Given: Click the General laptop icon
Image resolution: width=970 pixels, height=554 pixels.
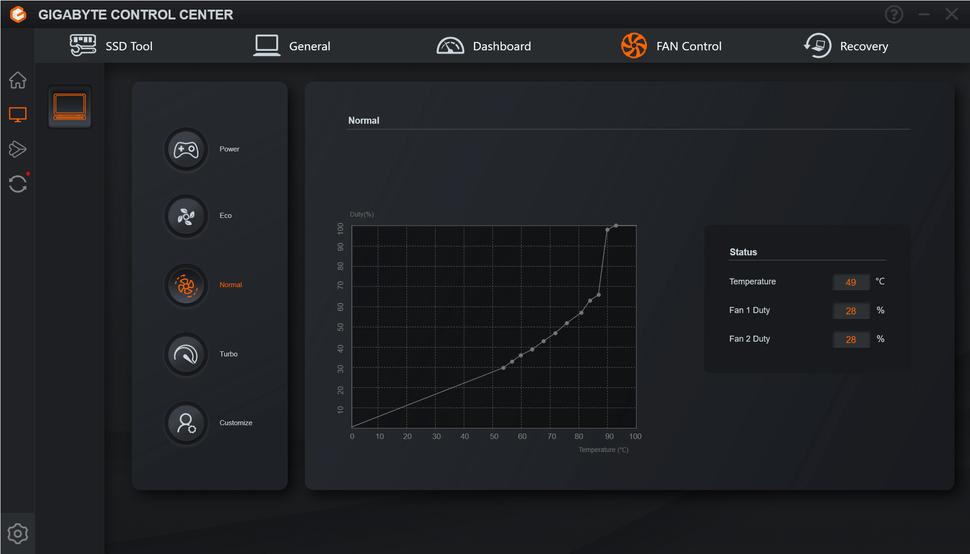Looking at the screenshot, I should (x=267, y=46).
